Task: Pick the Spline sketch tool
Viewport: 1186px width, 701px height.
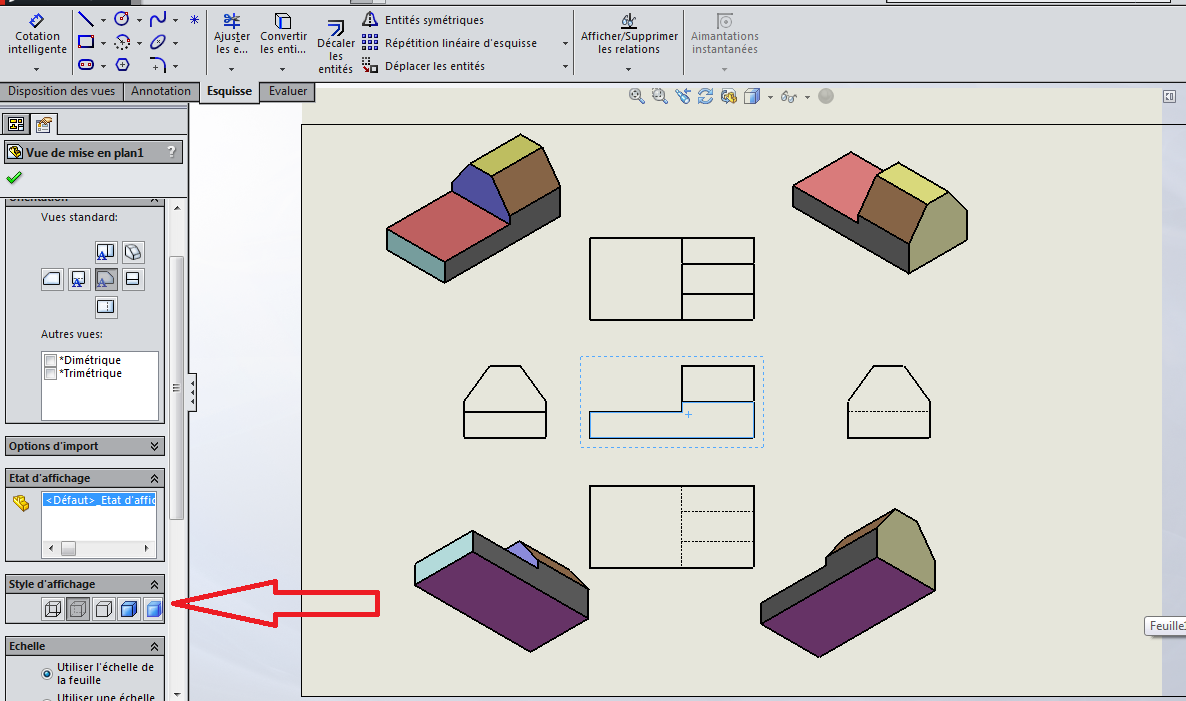Action: pos(157,20)
